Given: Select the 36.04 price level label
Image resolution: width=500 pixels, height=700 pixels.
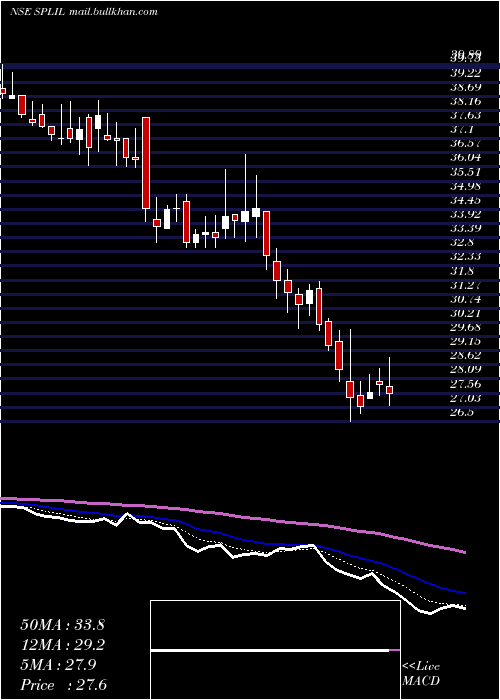Looking at the screenshot, I should click(x=466, y=158).
